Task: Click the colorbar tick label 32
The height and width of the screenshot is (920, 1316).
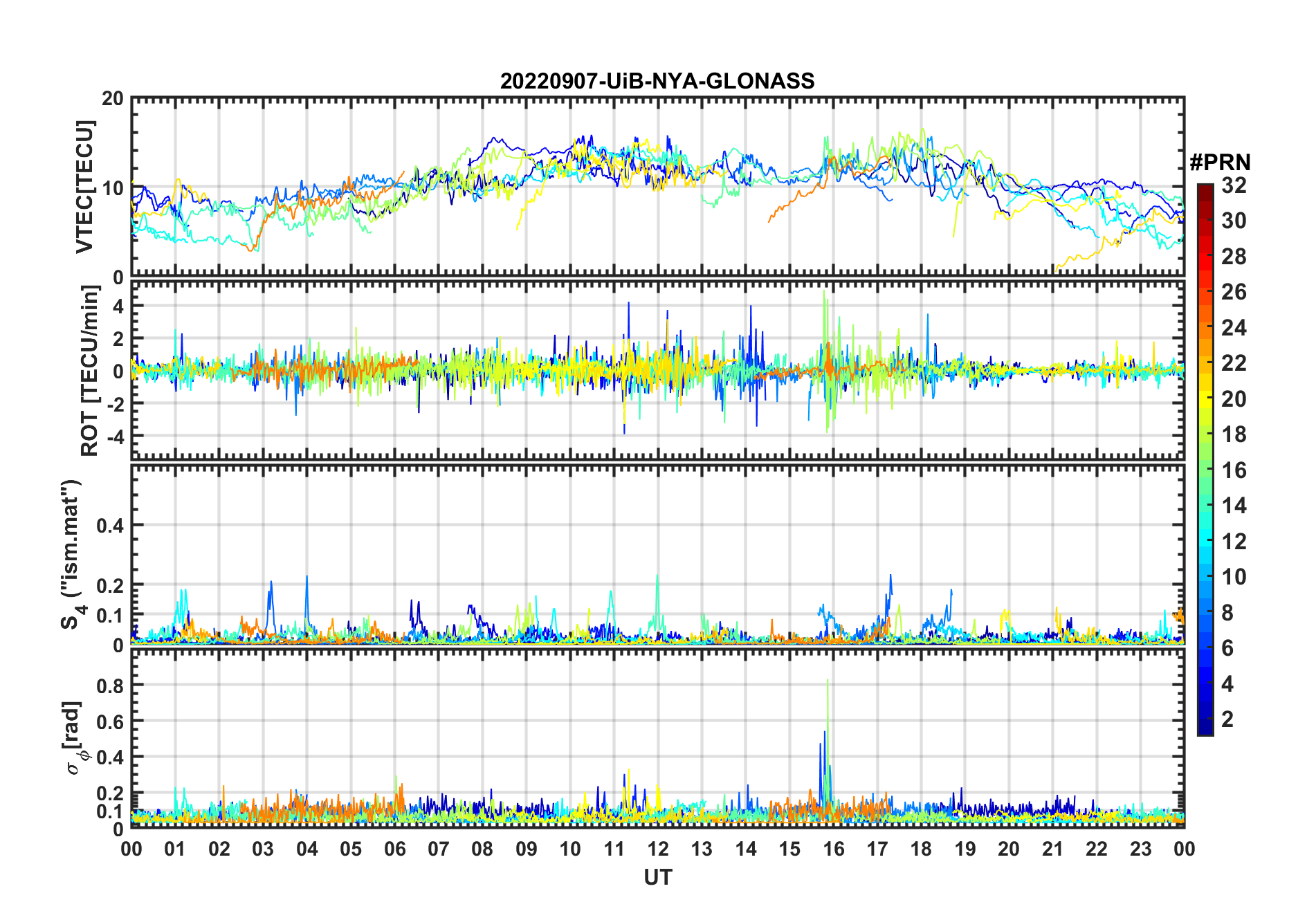Action: (1234, 185)
